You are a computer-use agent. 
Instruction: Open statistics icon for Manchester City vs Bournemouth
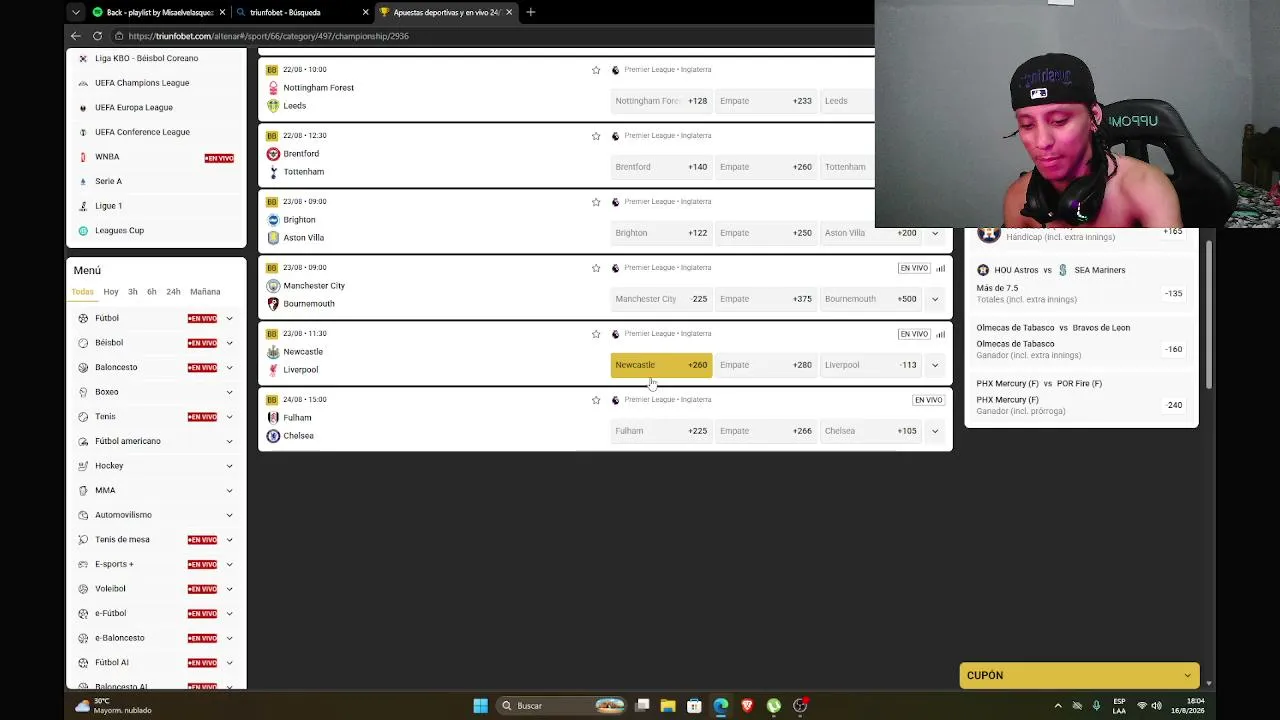(940, 268)
